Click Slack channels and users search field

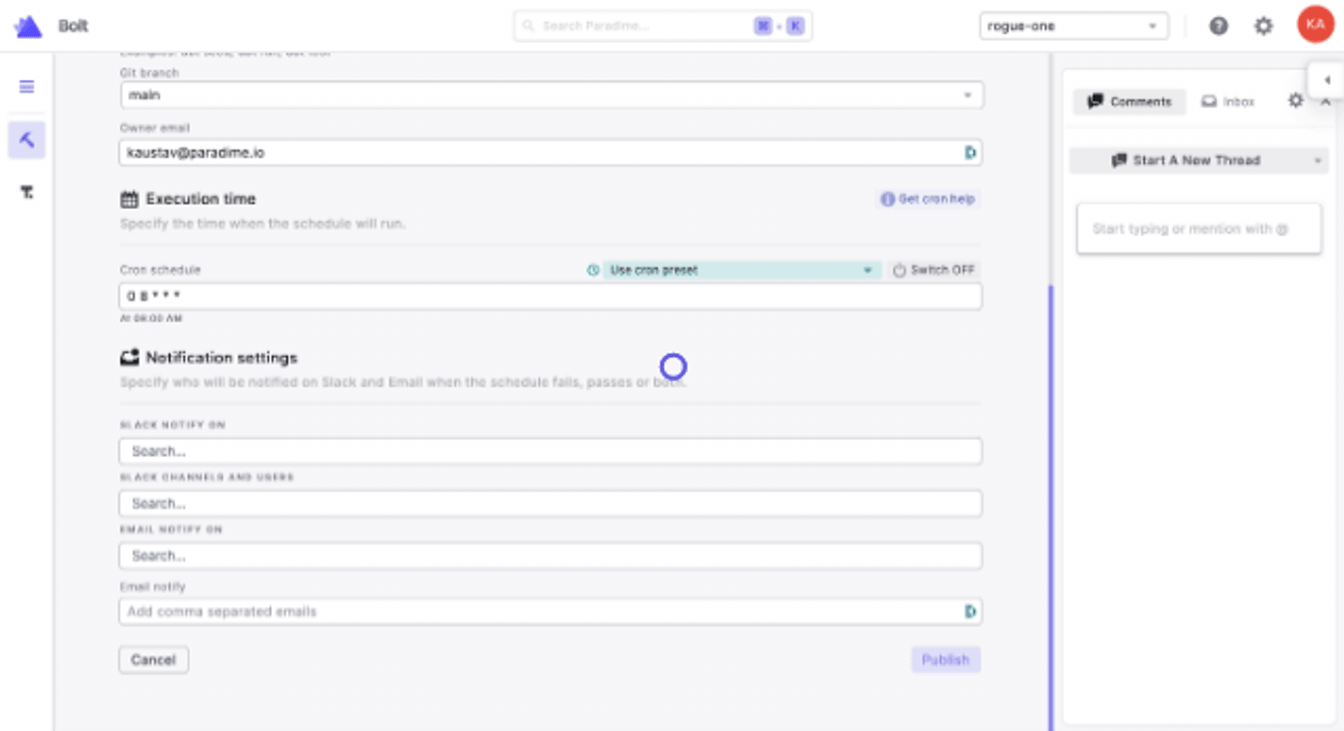click(x=551, y=503)
